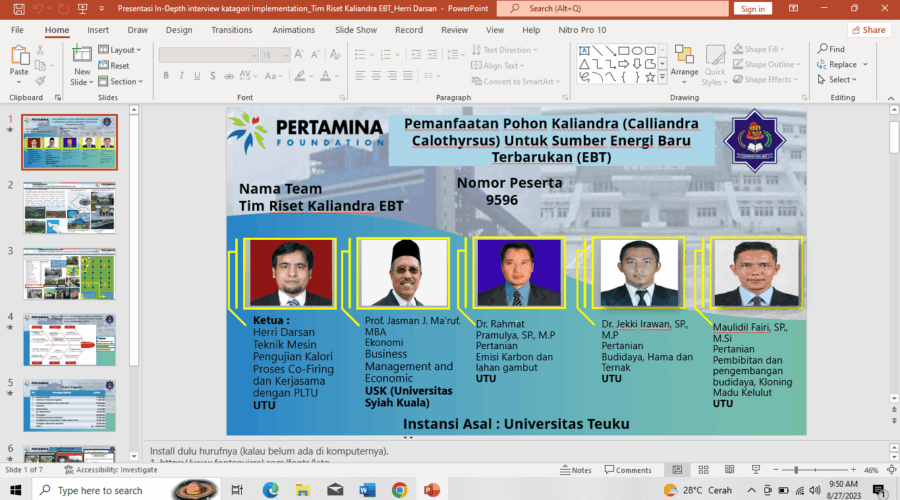
Task: Open the font name combo box
Action: point(208,55)
